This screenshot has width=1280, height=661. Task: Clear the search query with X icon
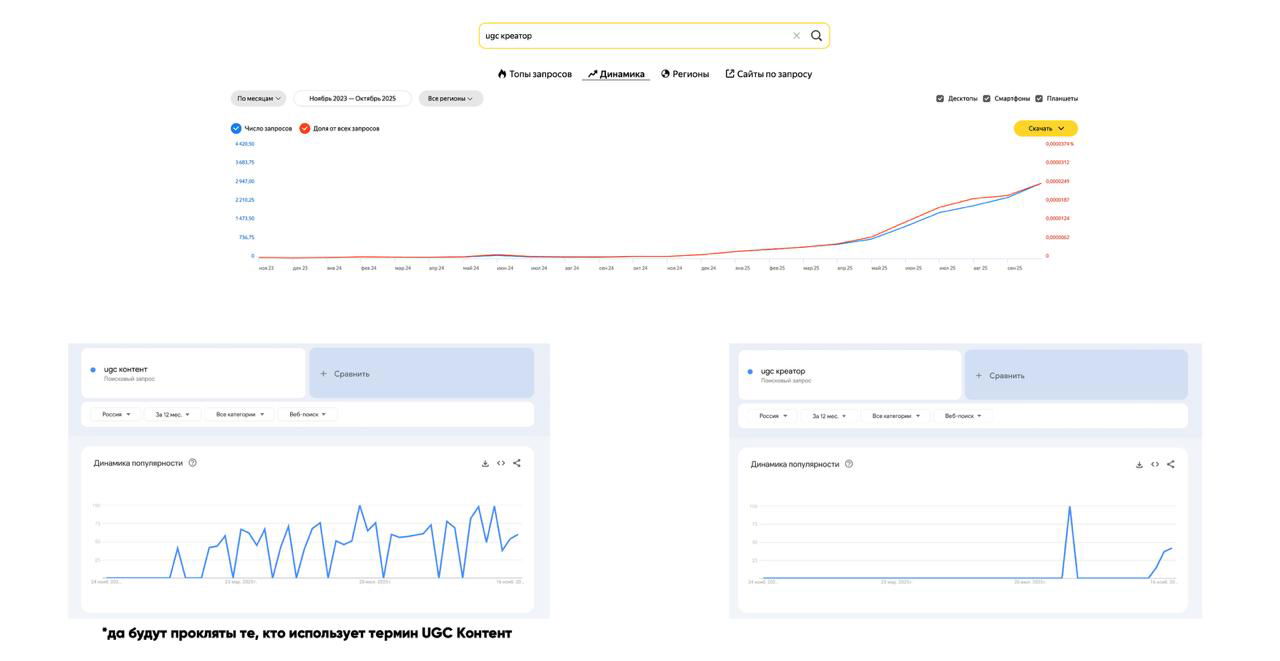796,36
